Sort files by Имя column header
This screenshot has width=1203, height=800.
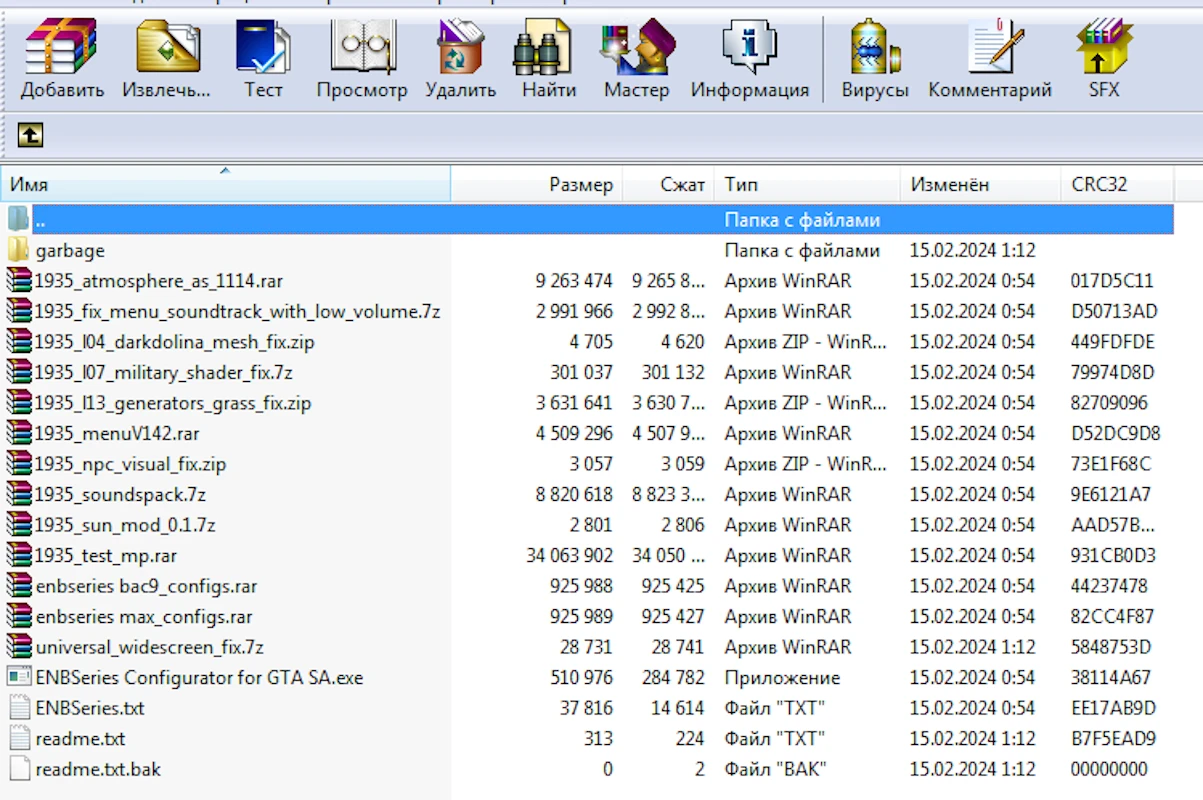pos(225,185)
